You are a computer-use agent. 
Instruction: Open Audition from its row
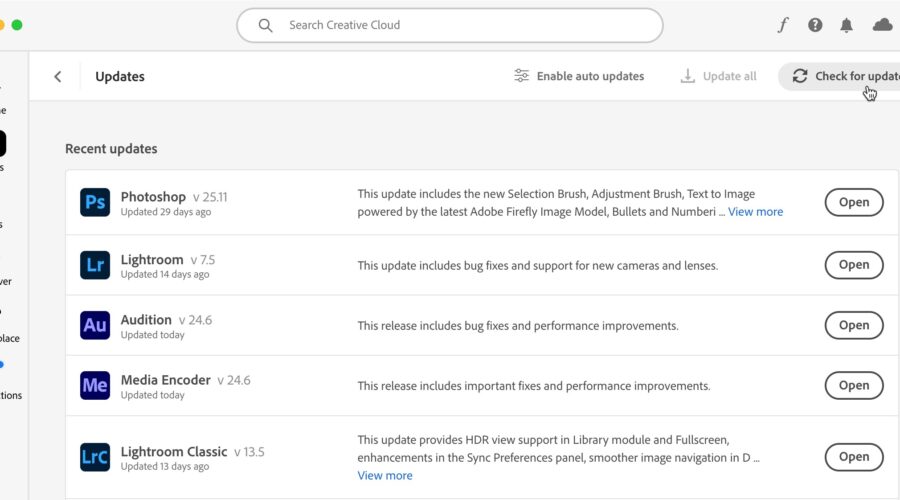(x=854, y=325)
